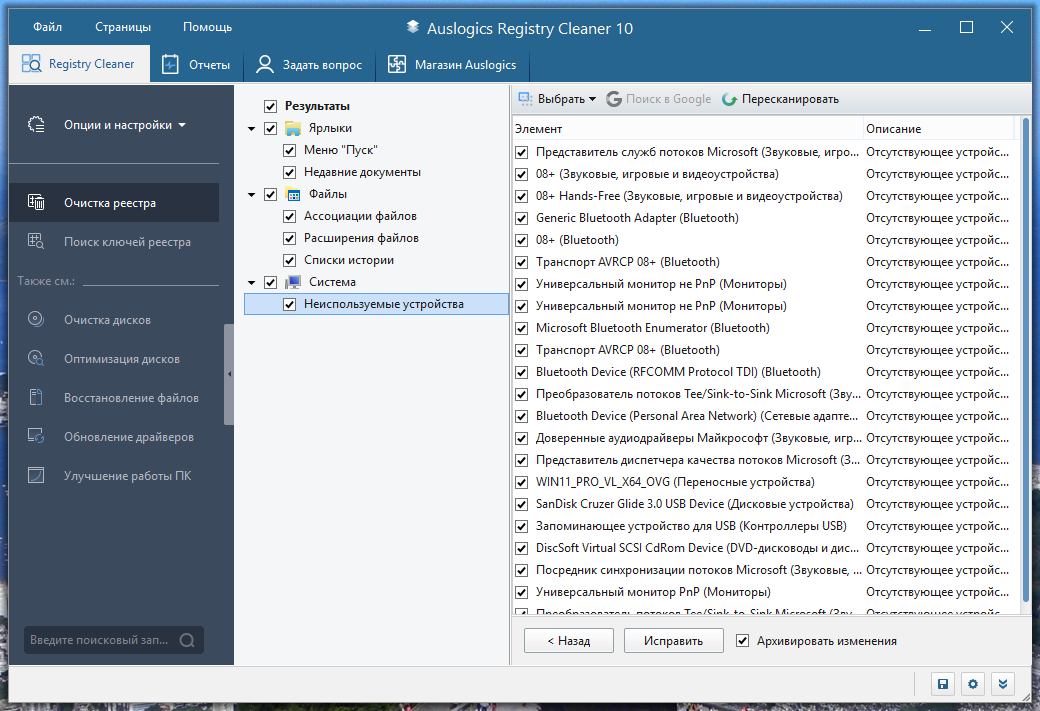The height and width of the screenshot is (711, 1040).
Task: Click the < Назад button
Action: [x=568, y=641]
